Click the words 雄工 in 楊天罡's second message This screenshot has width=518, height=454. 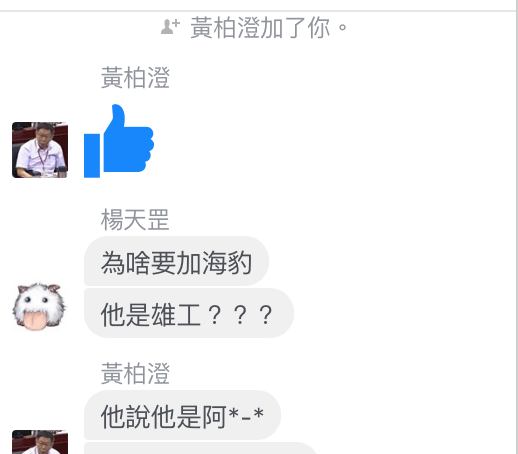tap(176, 315)
